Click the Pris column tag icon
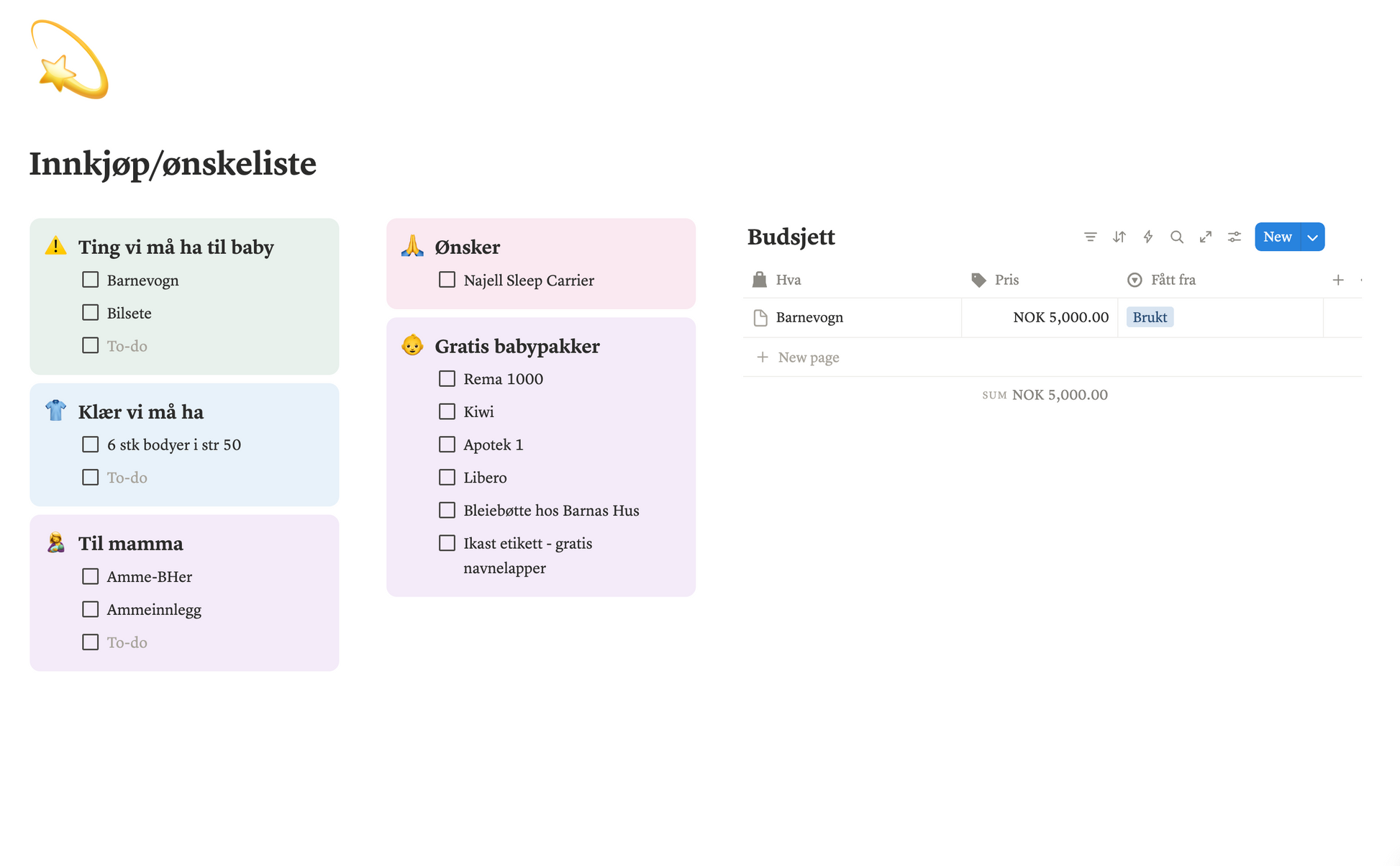1400x866 pixels. click(978, 280)
